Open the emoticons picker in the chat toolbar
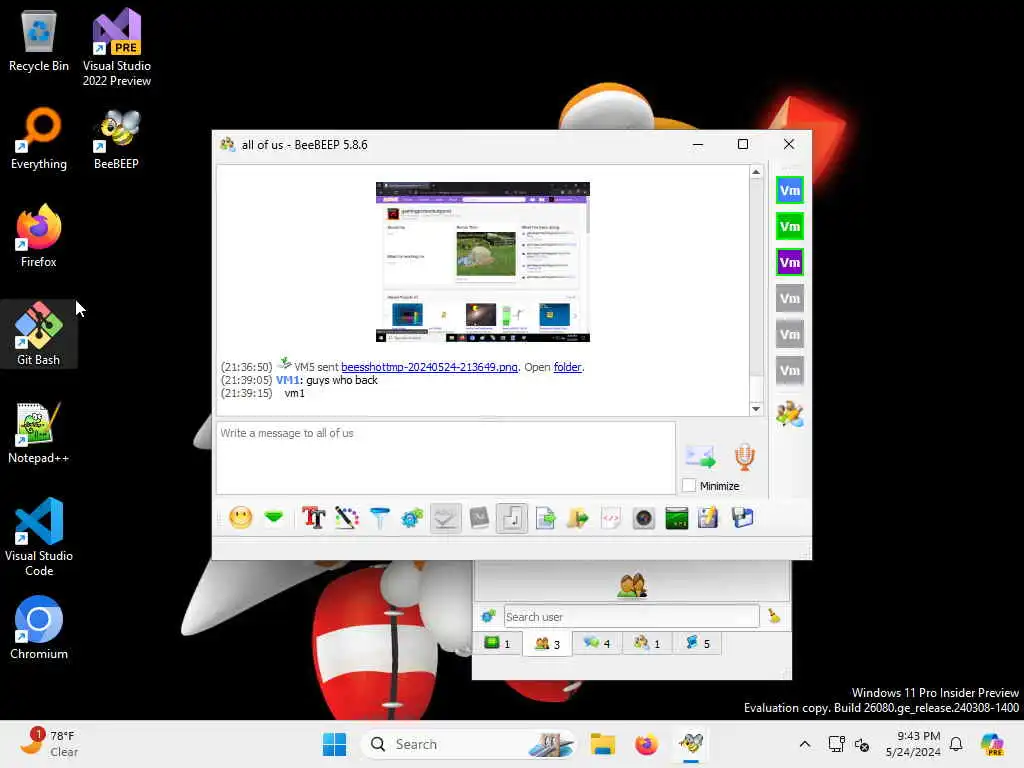Screen dimensions: 1024x768 240,518
